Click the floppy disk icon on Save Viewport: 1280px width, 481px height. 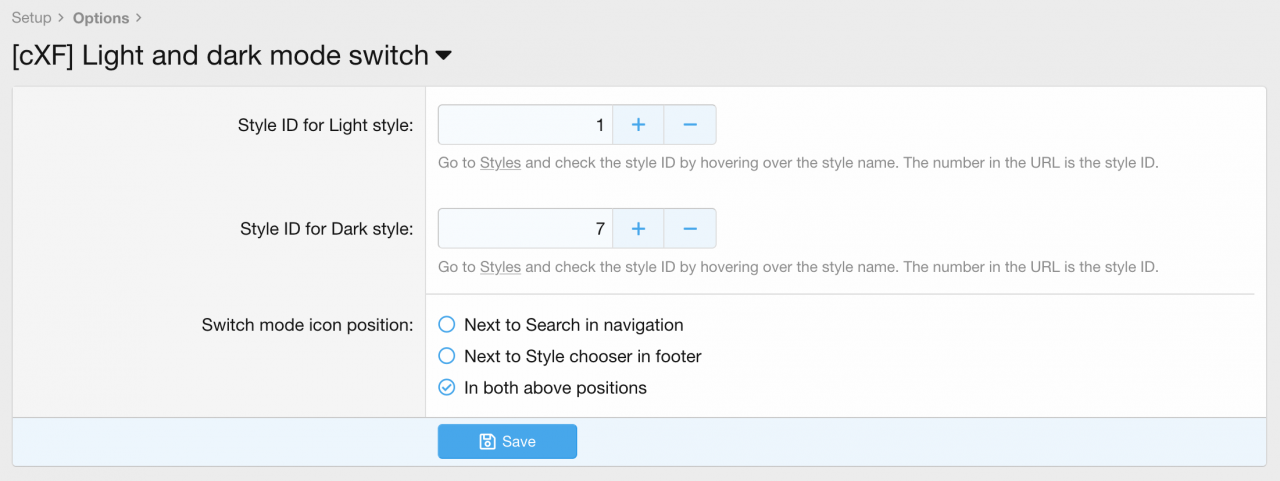point(487,442)
